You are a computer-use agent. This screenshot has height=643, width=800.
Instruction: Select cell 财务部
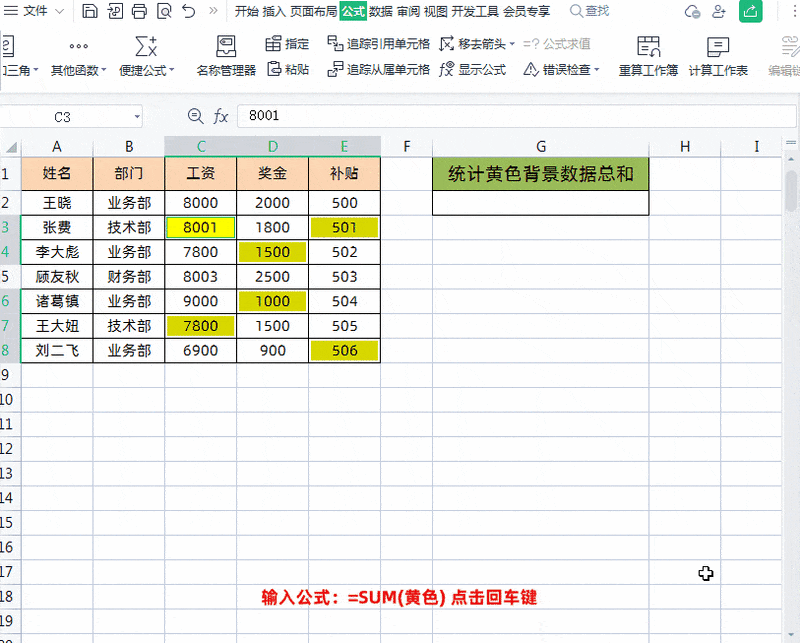click(129, 277)
